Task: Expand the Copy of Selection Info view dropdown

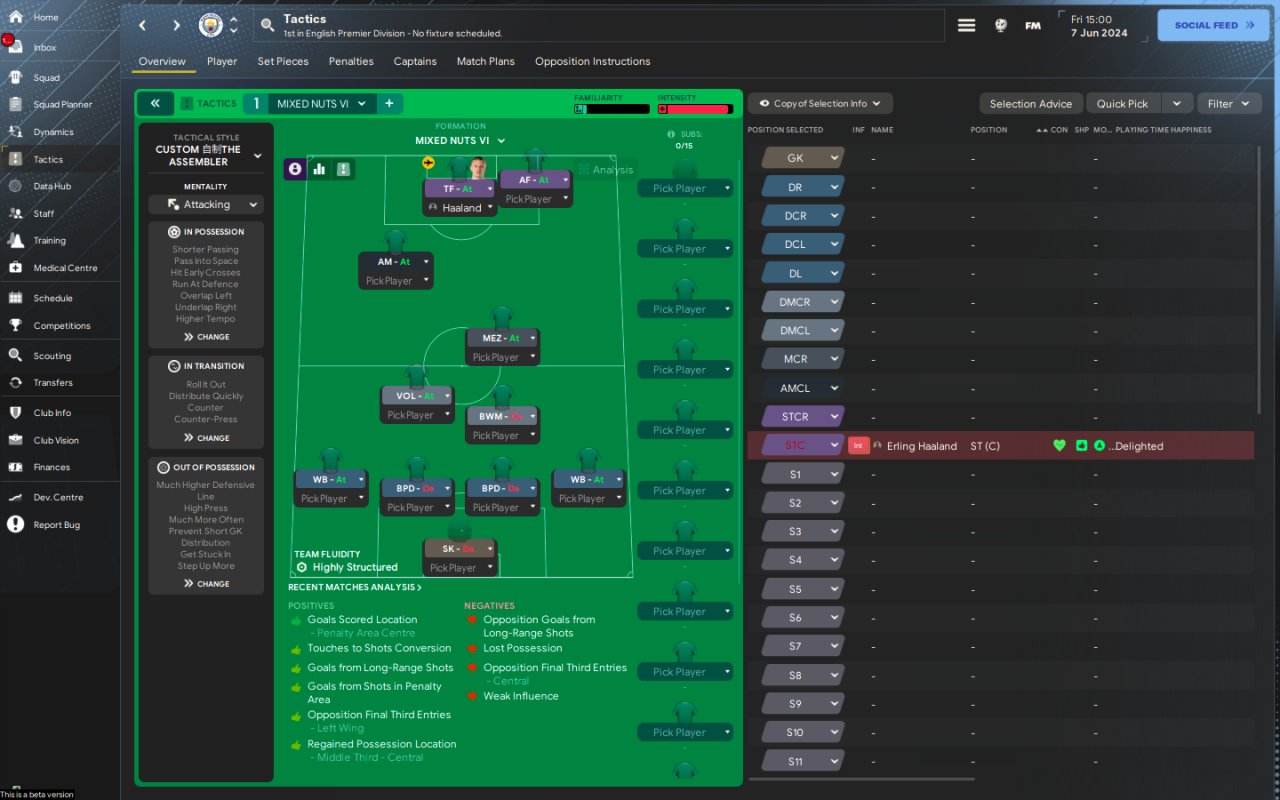Action: [820, 104]
